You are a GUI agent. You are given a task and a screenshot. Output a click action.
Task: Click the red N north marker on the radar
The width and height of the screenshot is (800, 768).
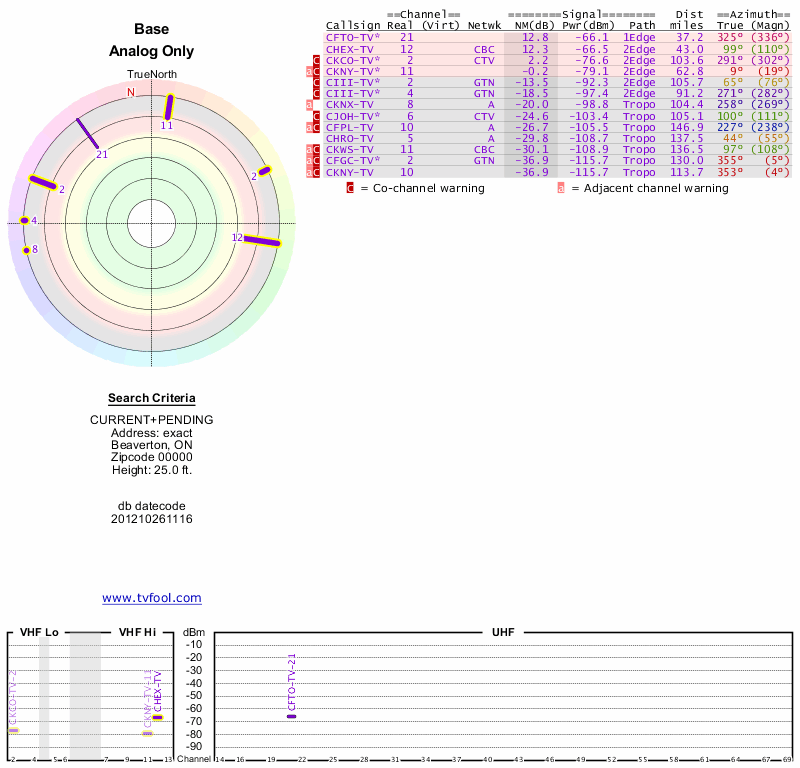(130, 92)
